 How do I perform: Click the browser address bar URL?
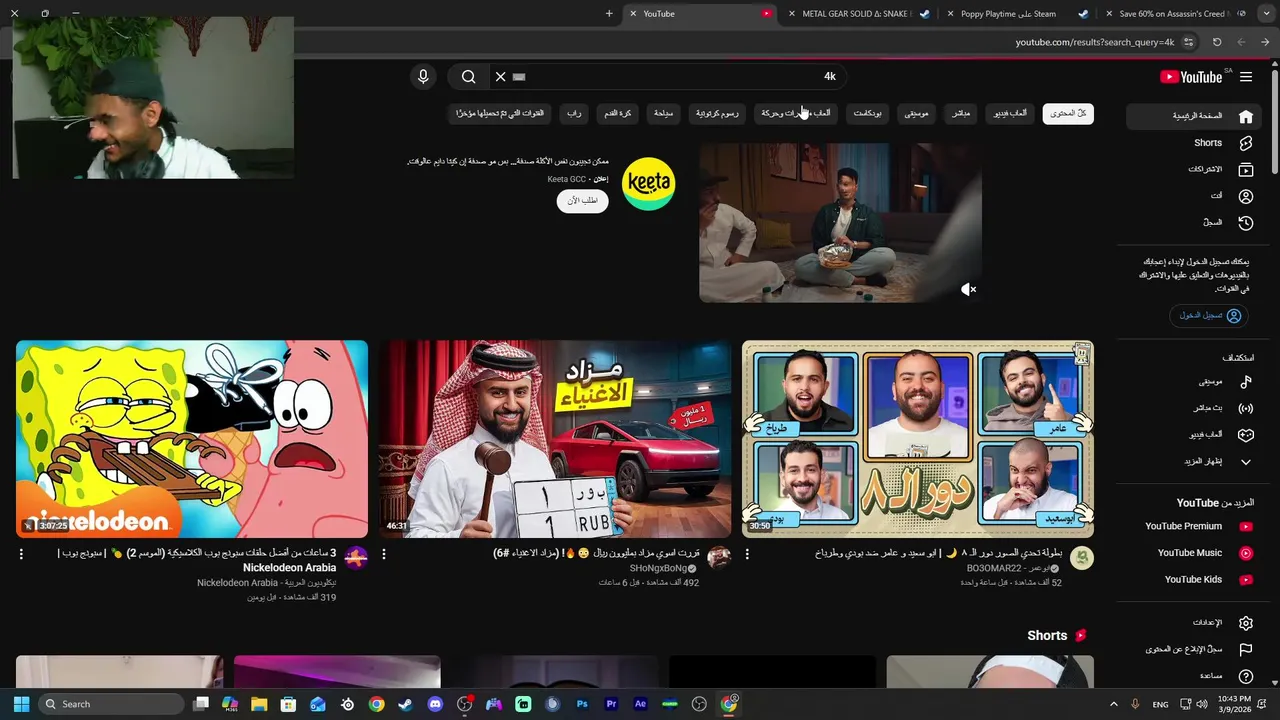pos(1094,42)
